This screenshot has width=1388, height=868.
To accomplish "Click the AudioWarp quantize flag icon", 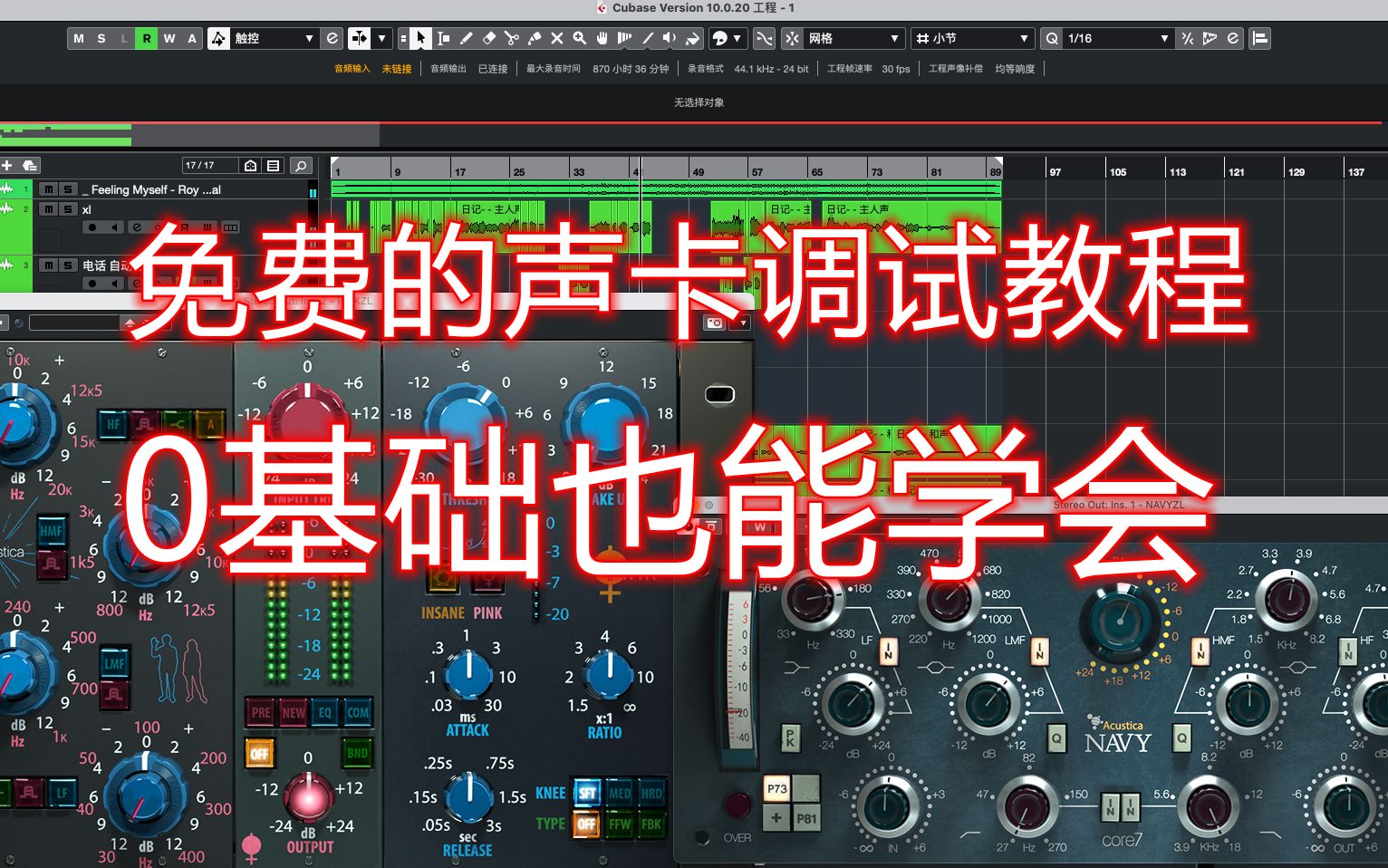I will click(x=1210, y=38).
